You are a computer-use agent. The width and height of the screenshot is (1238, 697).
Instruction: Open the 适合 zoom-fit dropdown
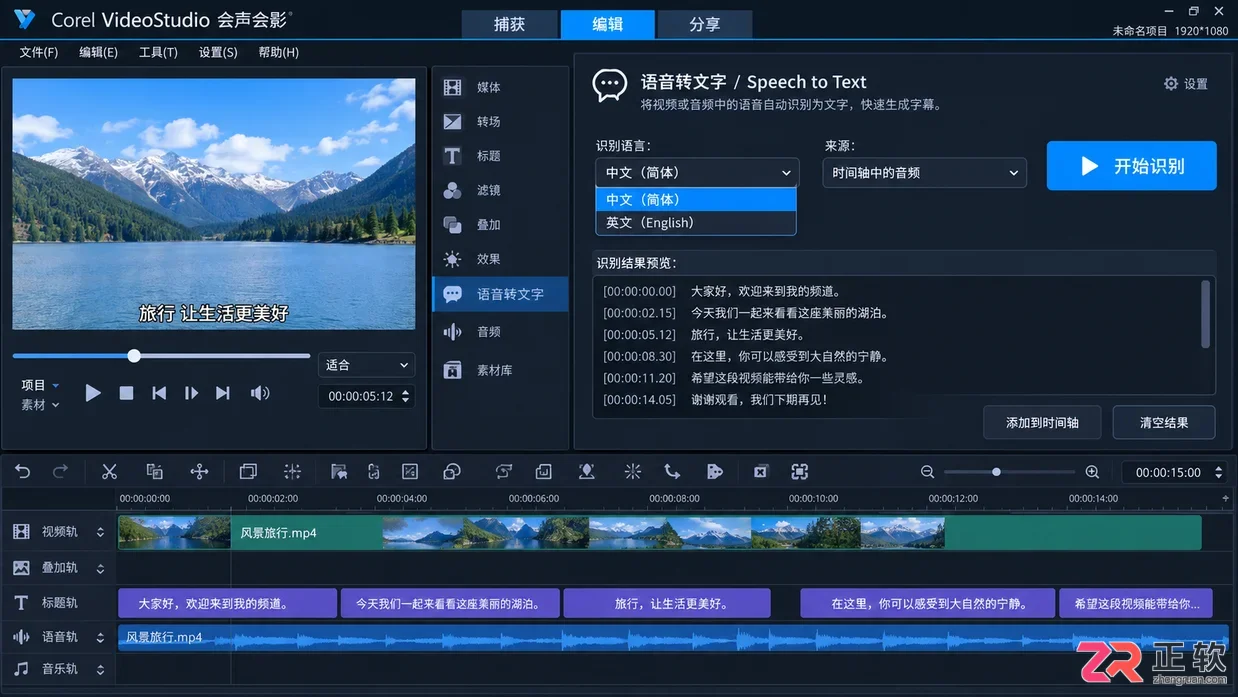point(366,365)
